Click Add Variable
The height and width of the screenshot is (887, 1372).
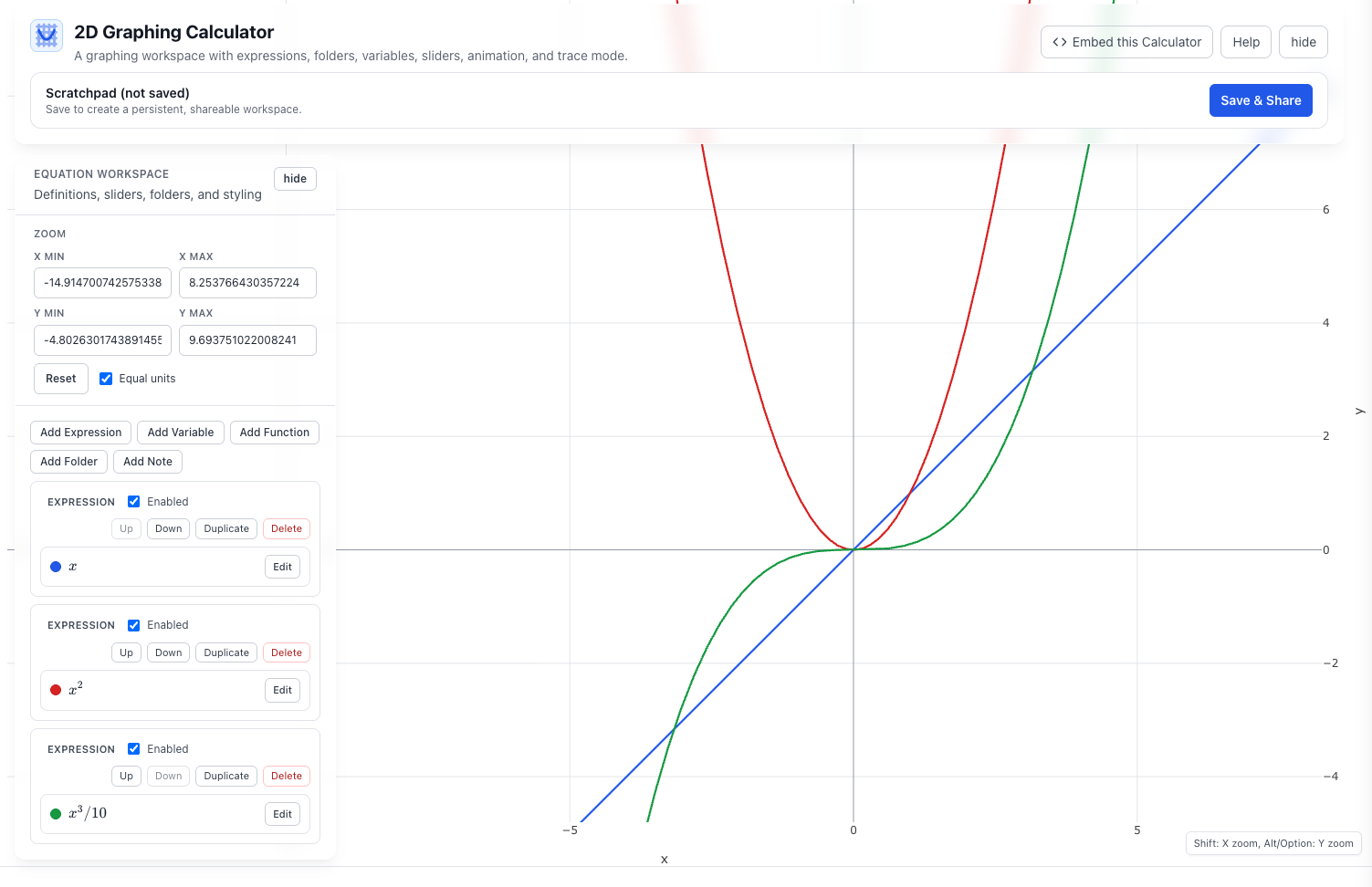(181, 433)
